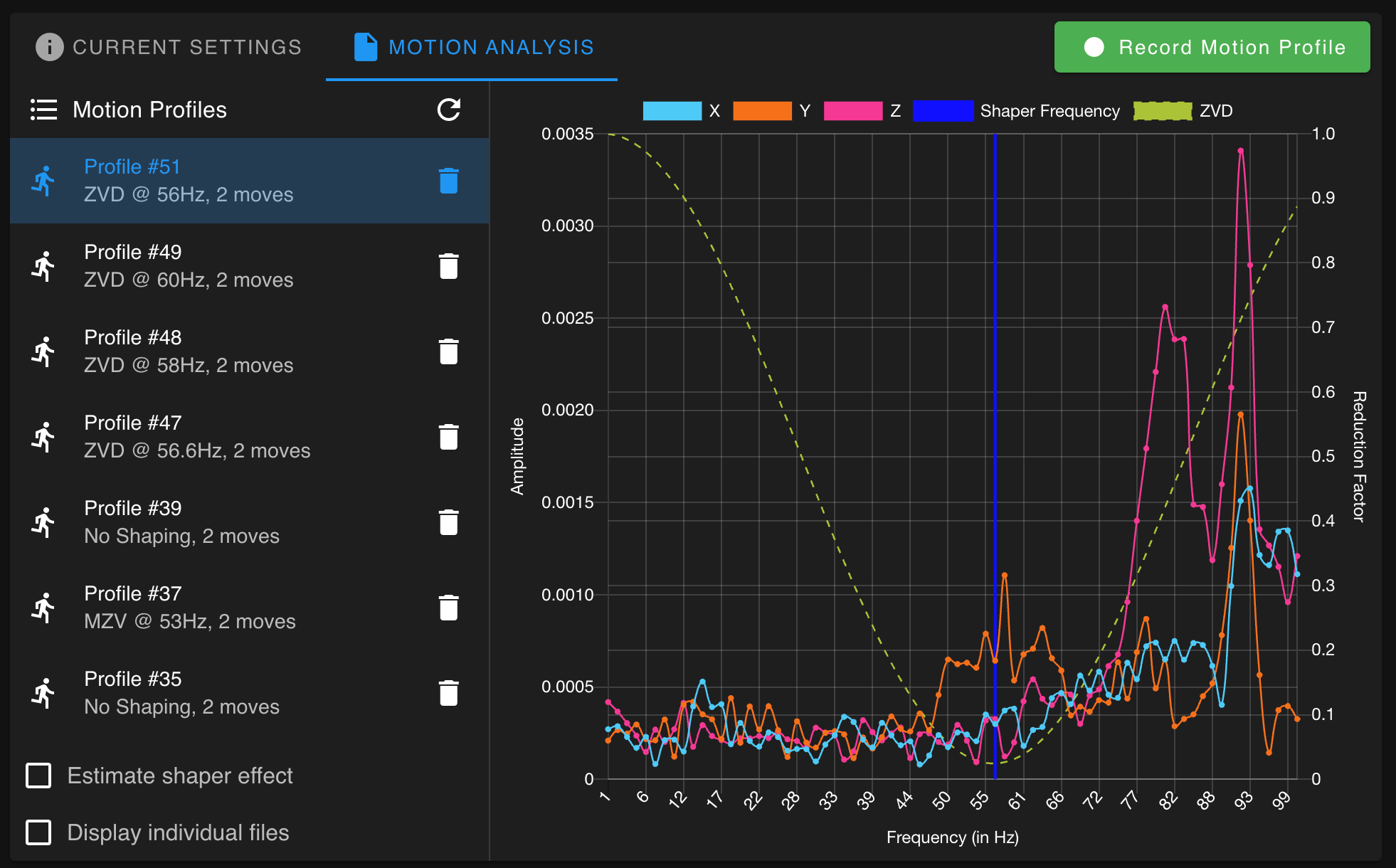The image size is (1396, 868).
Task: Delete Profile #39
Action: (x=449, y=522)
